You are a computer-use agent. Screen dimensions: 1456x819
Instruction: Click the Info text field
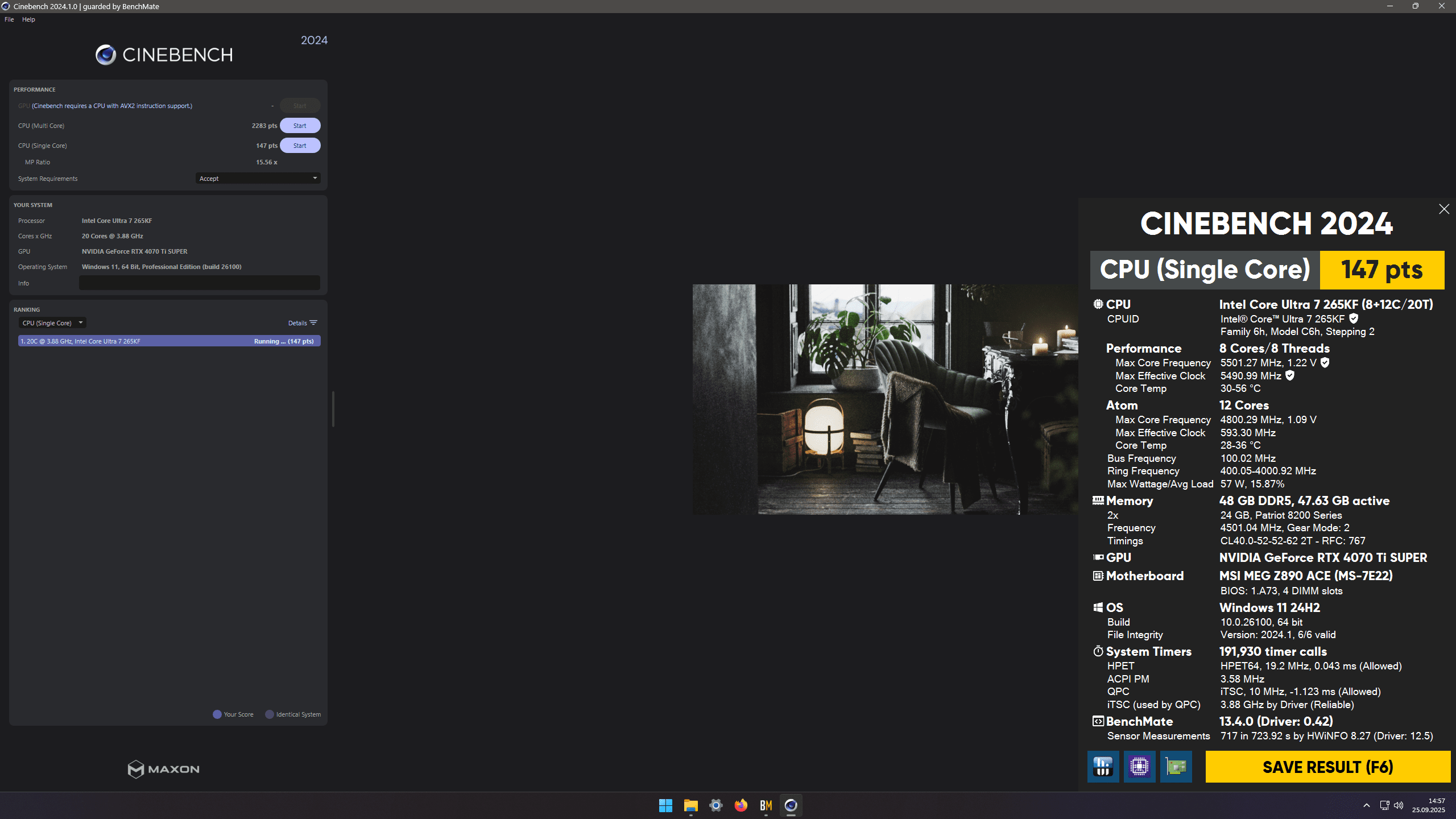[x=199, y=283]
